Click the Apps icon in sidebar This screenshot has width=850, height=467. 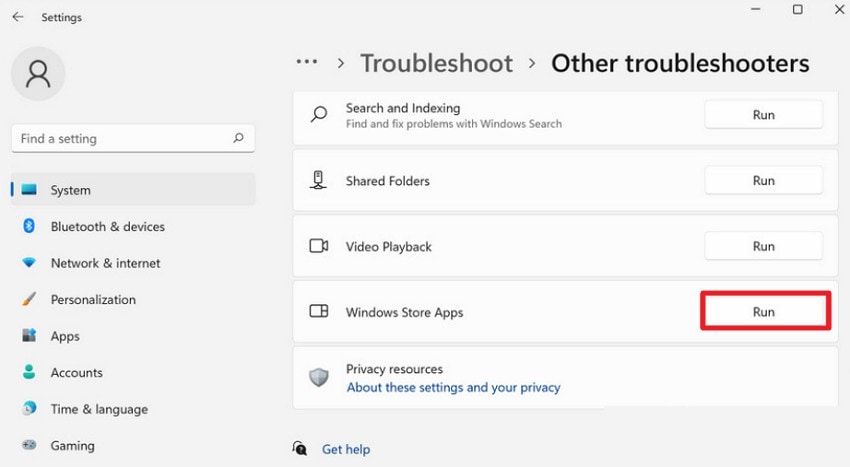(x=29, y=335)
